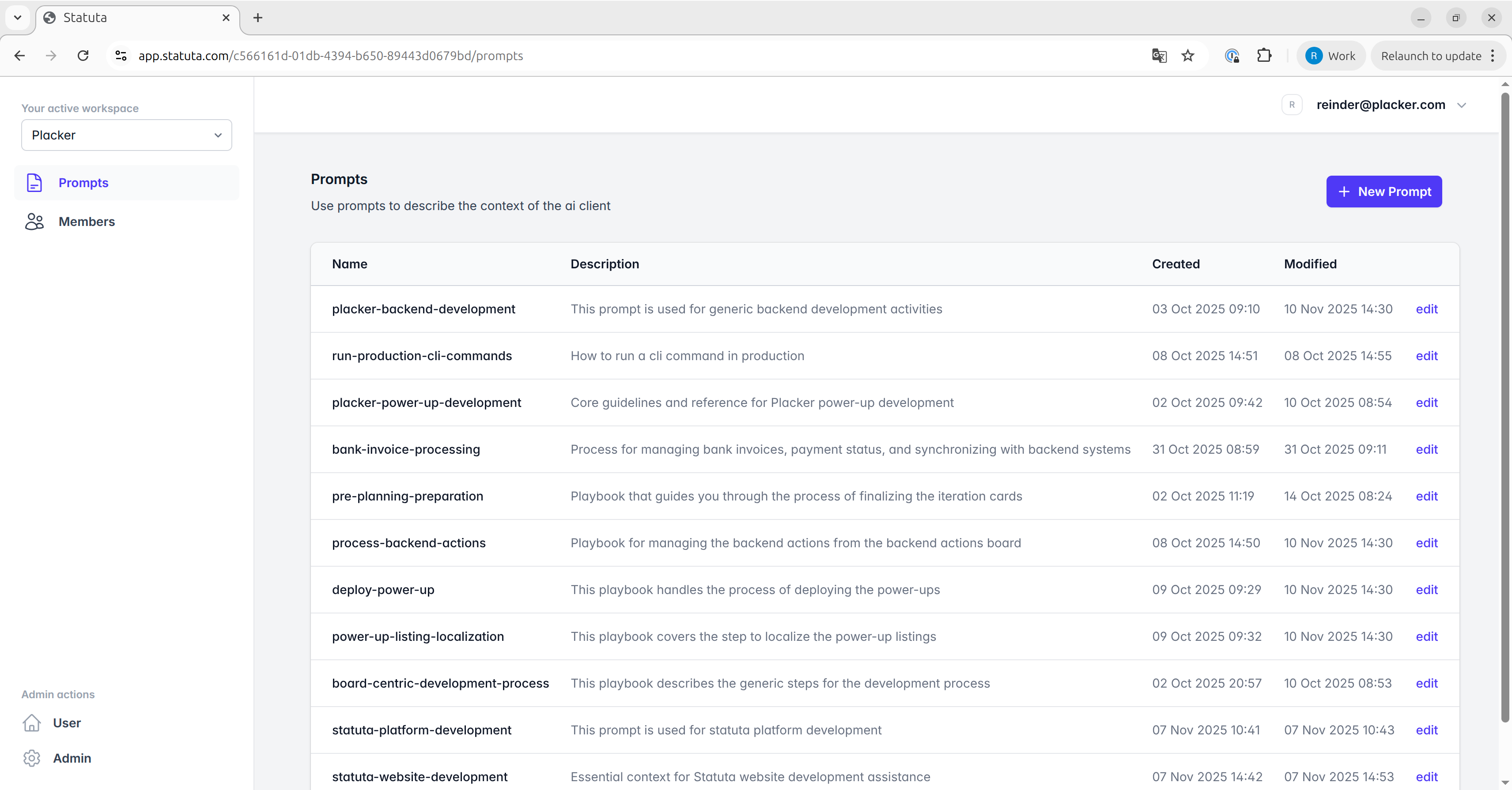
Task: Open the tab search chevron
Action: pos(17,17)
